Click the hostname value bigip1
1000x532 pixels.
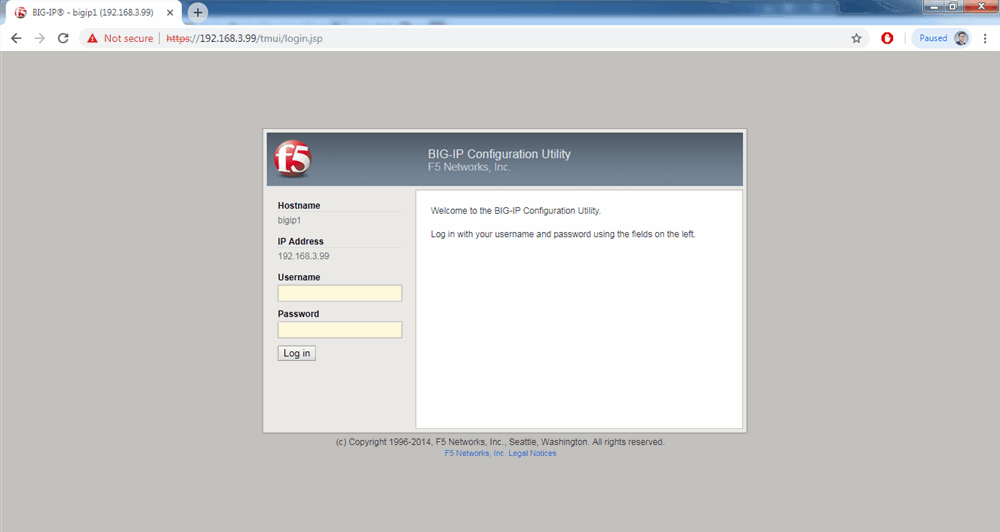click(x=290, y=220)
